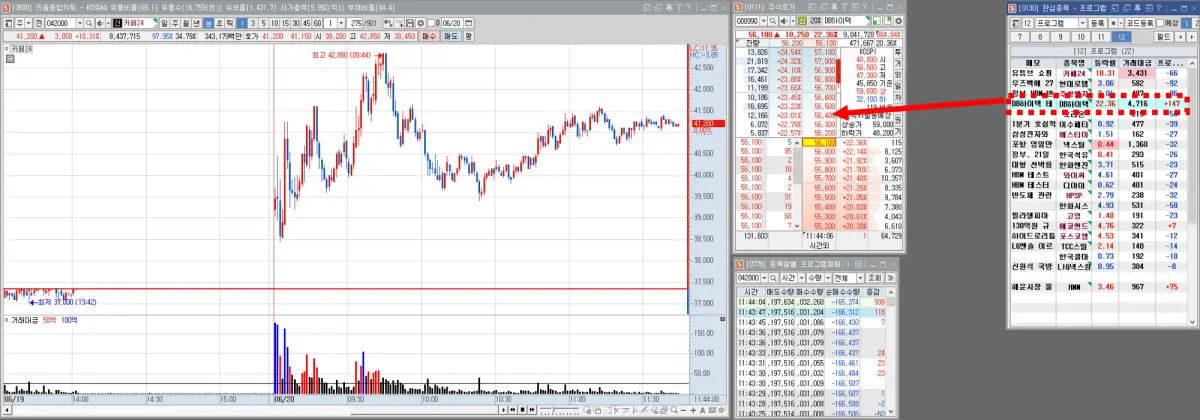Open the 전체 dropdown in 프로그램매매 window
This screenshot has height=420, width=1200.
pos(861,278)
